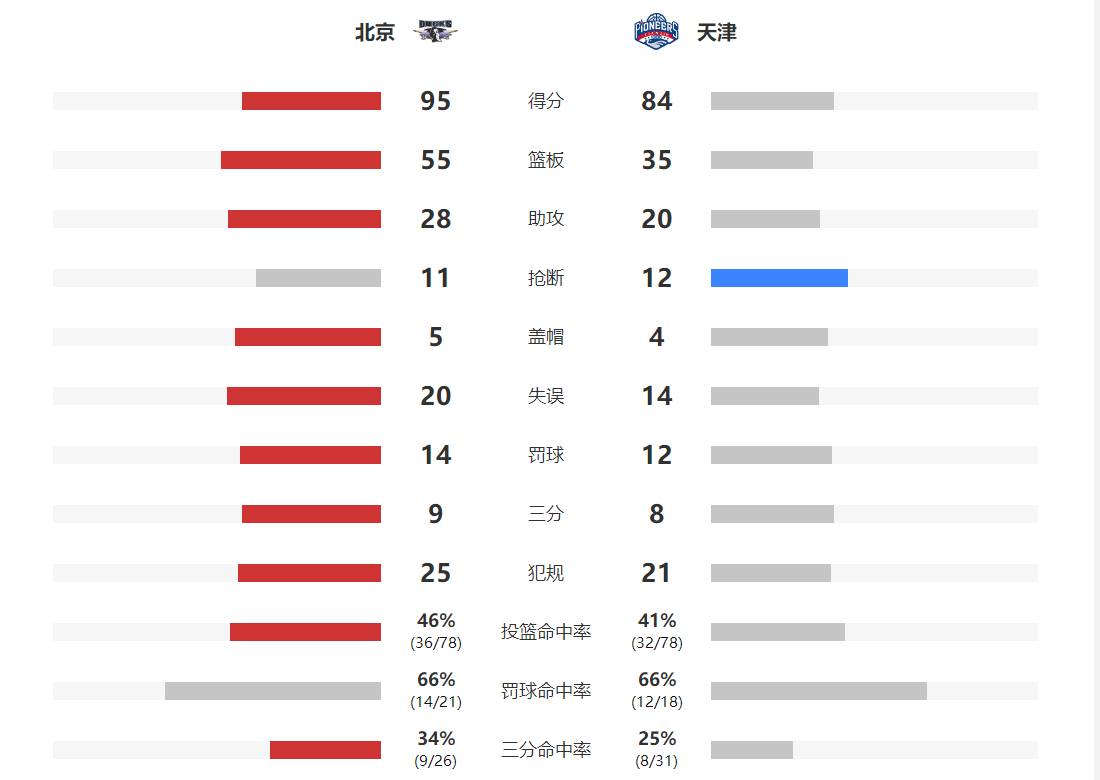Click Beijing's 46% field goal percentage

pyautogui.click(x=436, y=621)
